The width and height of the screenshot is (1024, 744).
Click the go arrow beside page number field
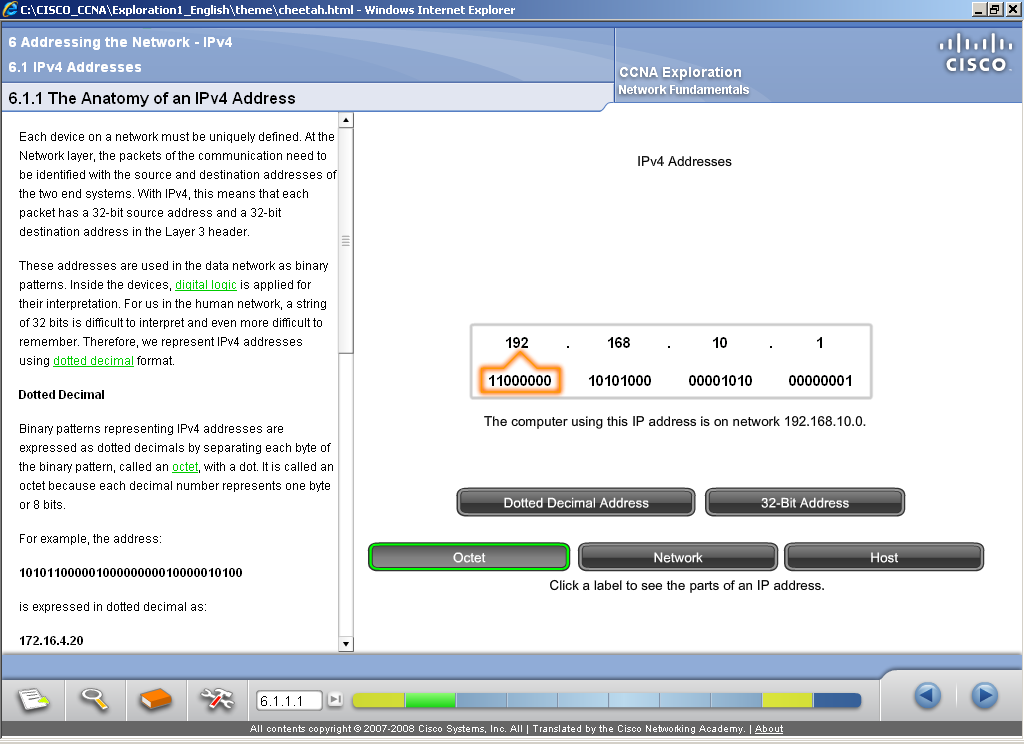tap(335, 700)
